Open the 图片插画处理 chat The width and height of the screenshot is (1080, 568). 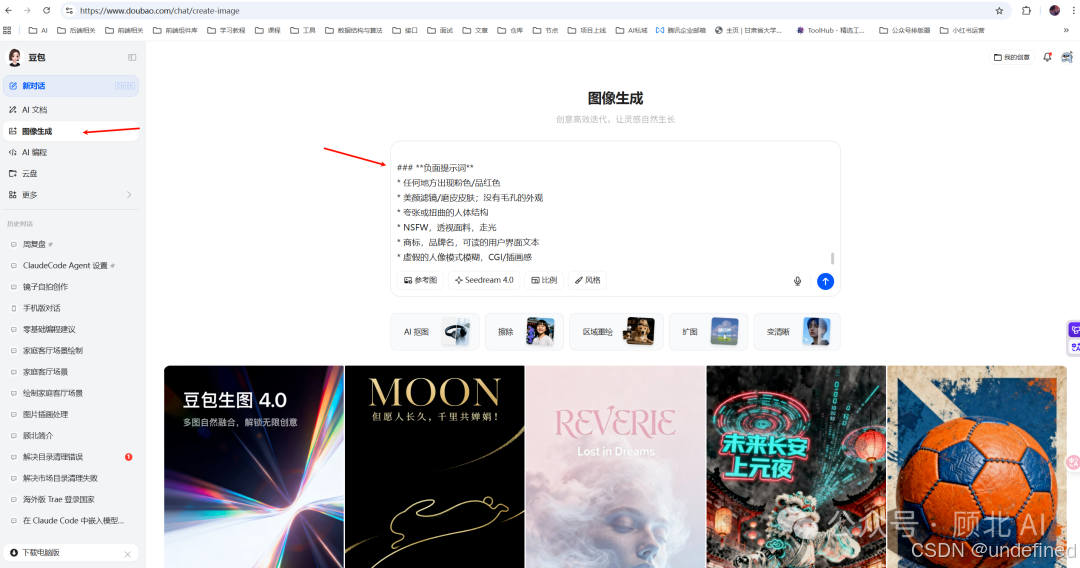[72, 414]
